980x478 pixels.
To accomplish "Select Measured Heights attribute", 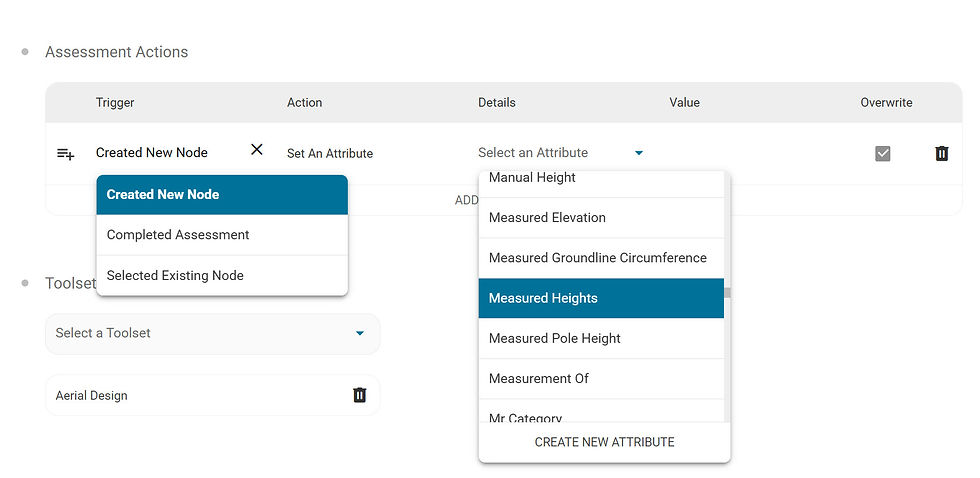I will 601,298.
